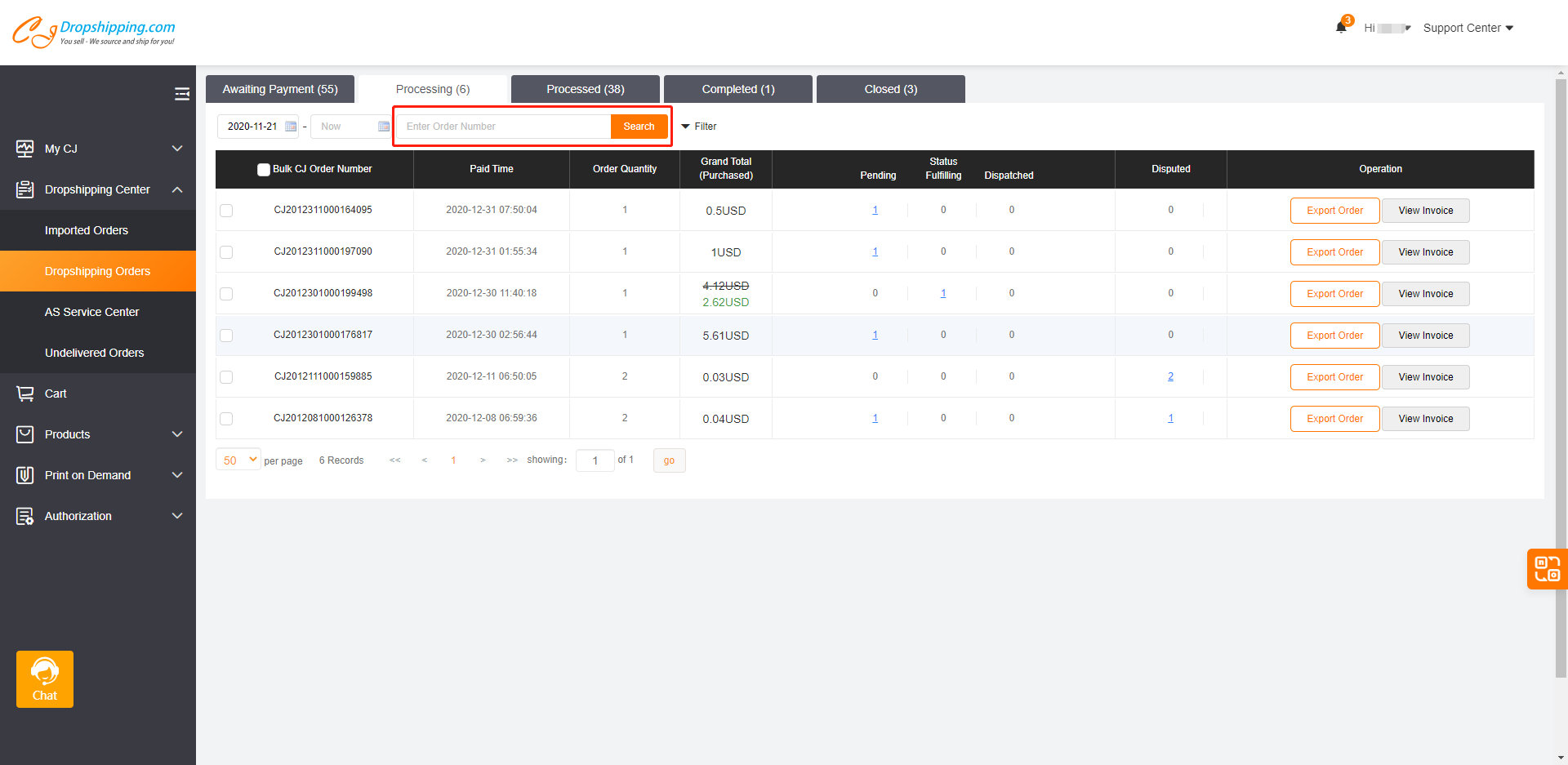Click the notification bell icon
The width and height of the screenshot is (1568, 765).
point(1341,27)
